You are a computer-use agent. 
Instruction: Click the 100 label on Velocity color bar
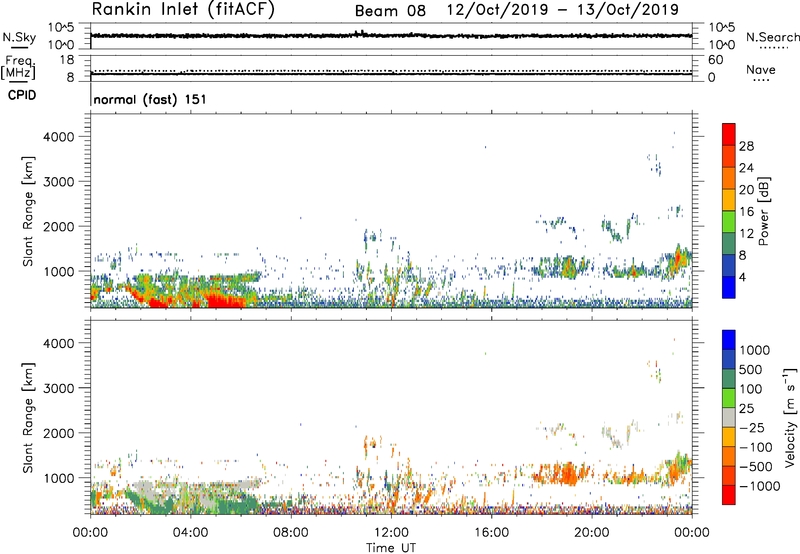click(x=751, y=389)
